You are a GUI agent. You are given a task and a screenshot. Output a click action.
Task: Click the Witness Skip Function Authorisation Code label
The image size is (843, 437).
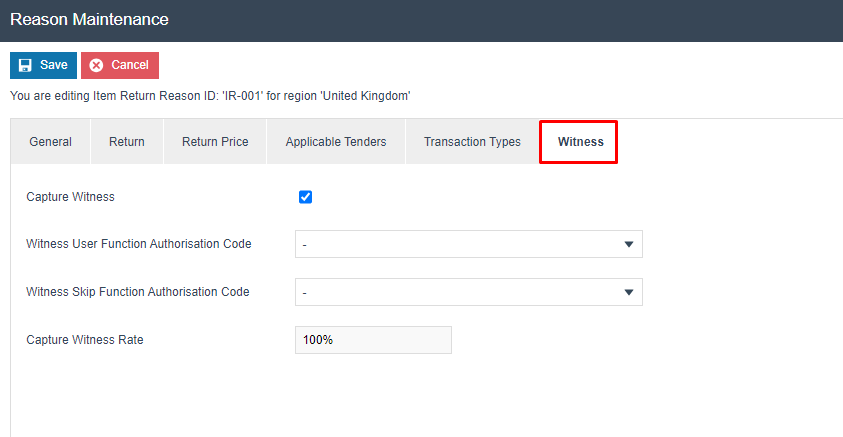pyautogui.click(x=138, y=291)
